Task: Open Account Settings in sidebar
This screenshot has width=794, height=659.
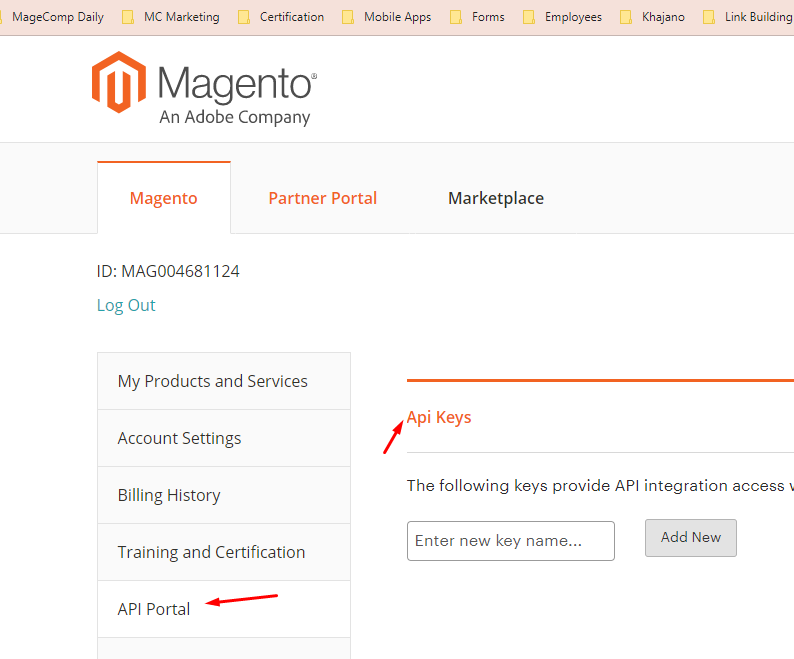Action: click(224, 438)
